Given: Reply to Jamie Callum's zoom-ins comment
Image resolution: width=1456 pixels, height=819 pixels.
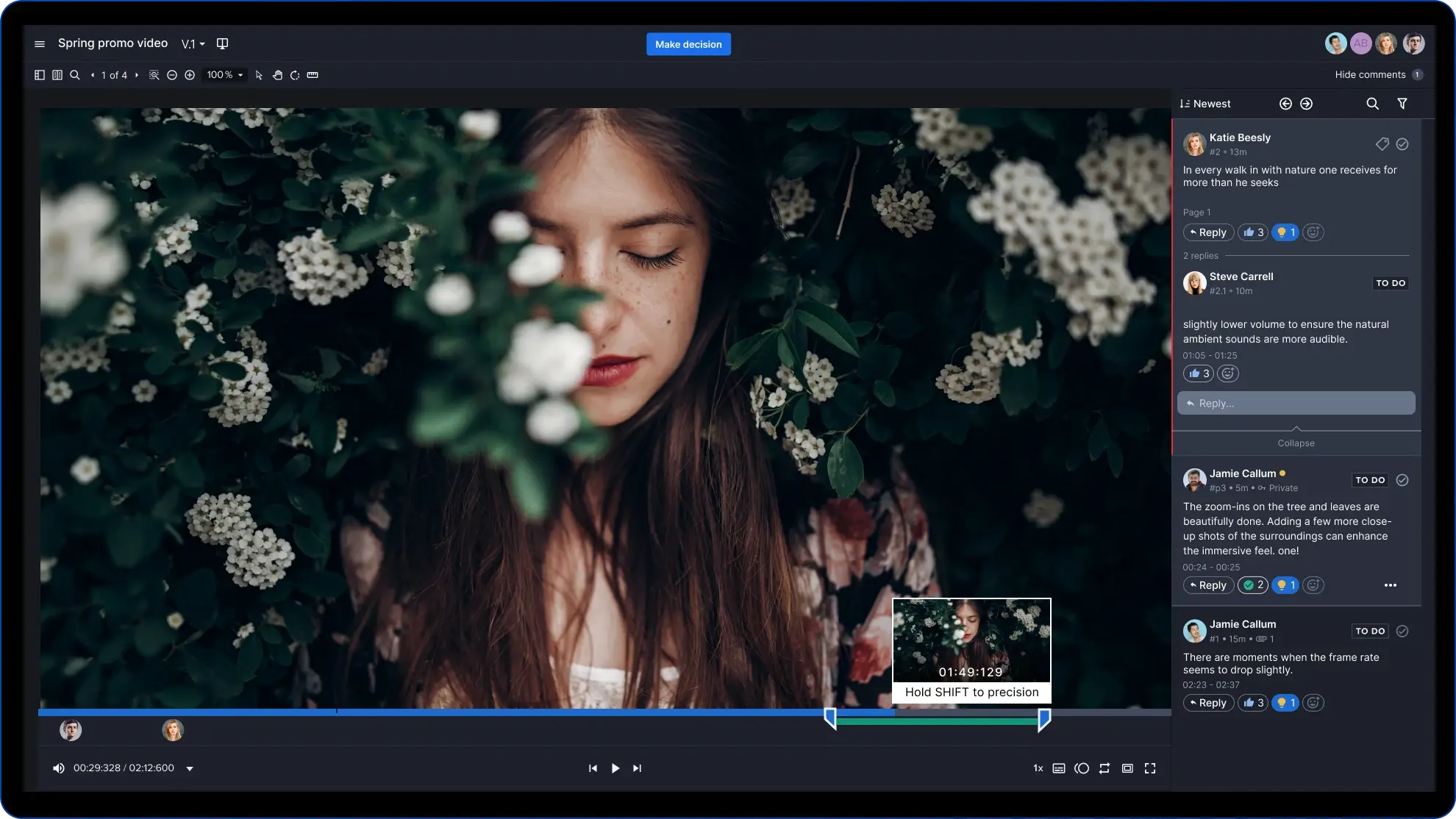Looking at the screenshot, I should [x=1208, y=585].
